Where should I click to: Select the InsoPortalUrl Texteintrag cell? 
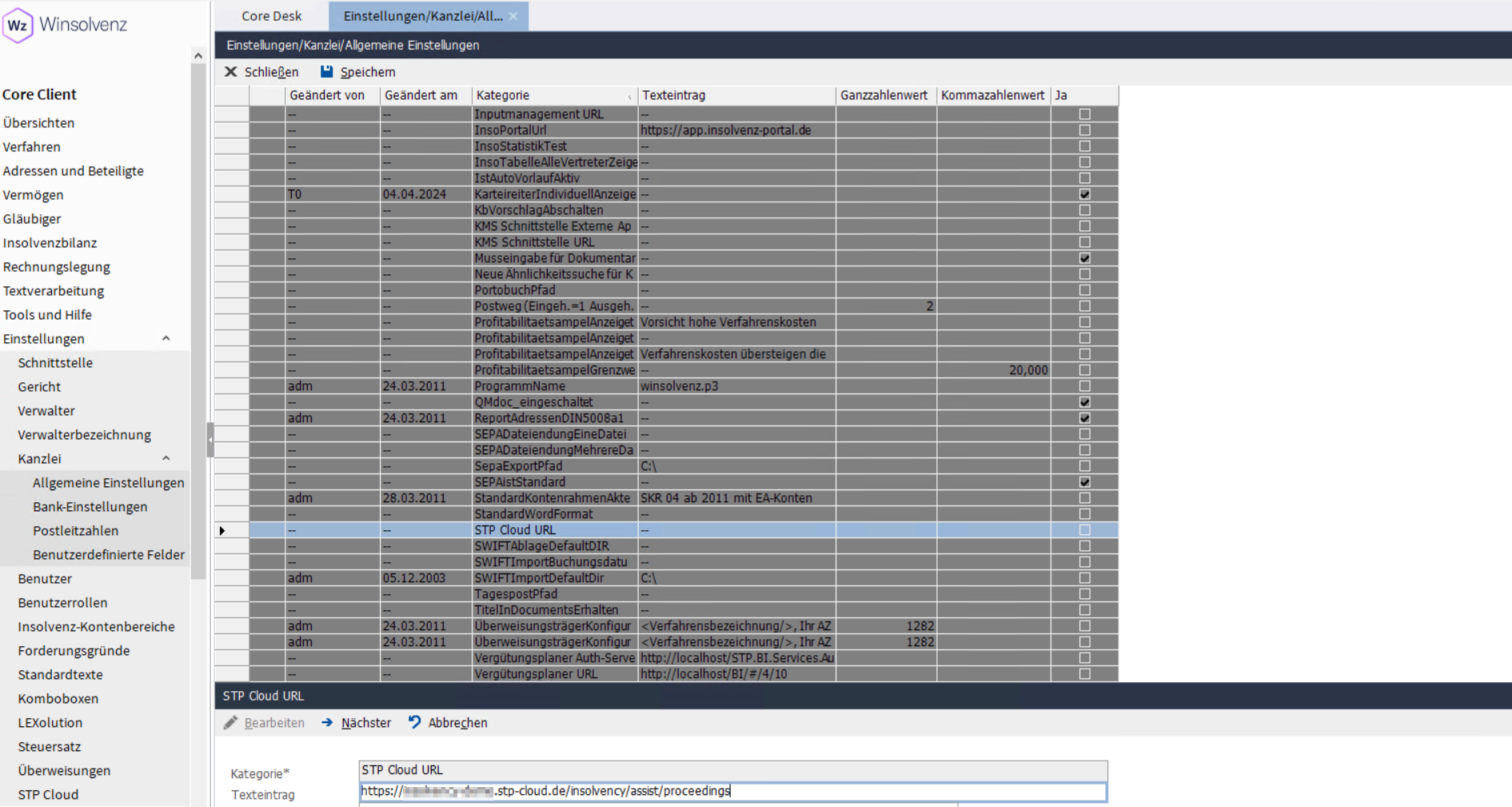tap(736, 130)
